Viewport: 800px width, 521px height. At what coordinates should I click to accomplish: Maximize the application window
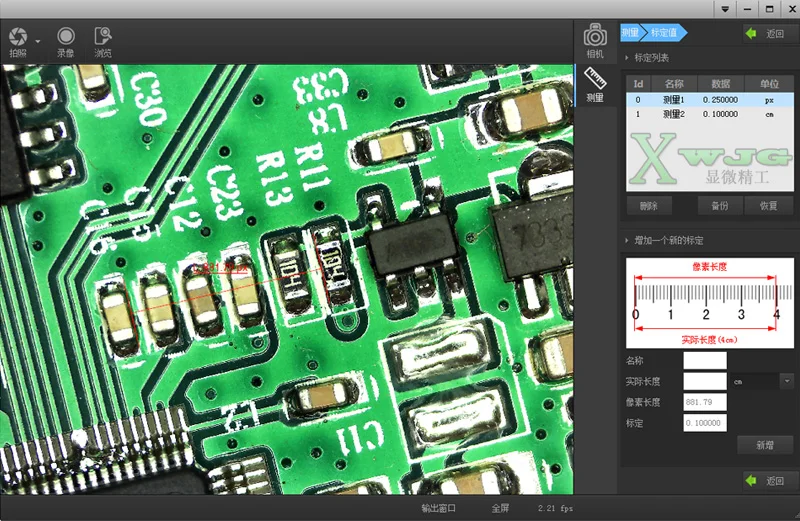click(770, 9)
